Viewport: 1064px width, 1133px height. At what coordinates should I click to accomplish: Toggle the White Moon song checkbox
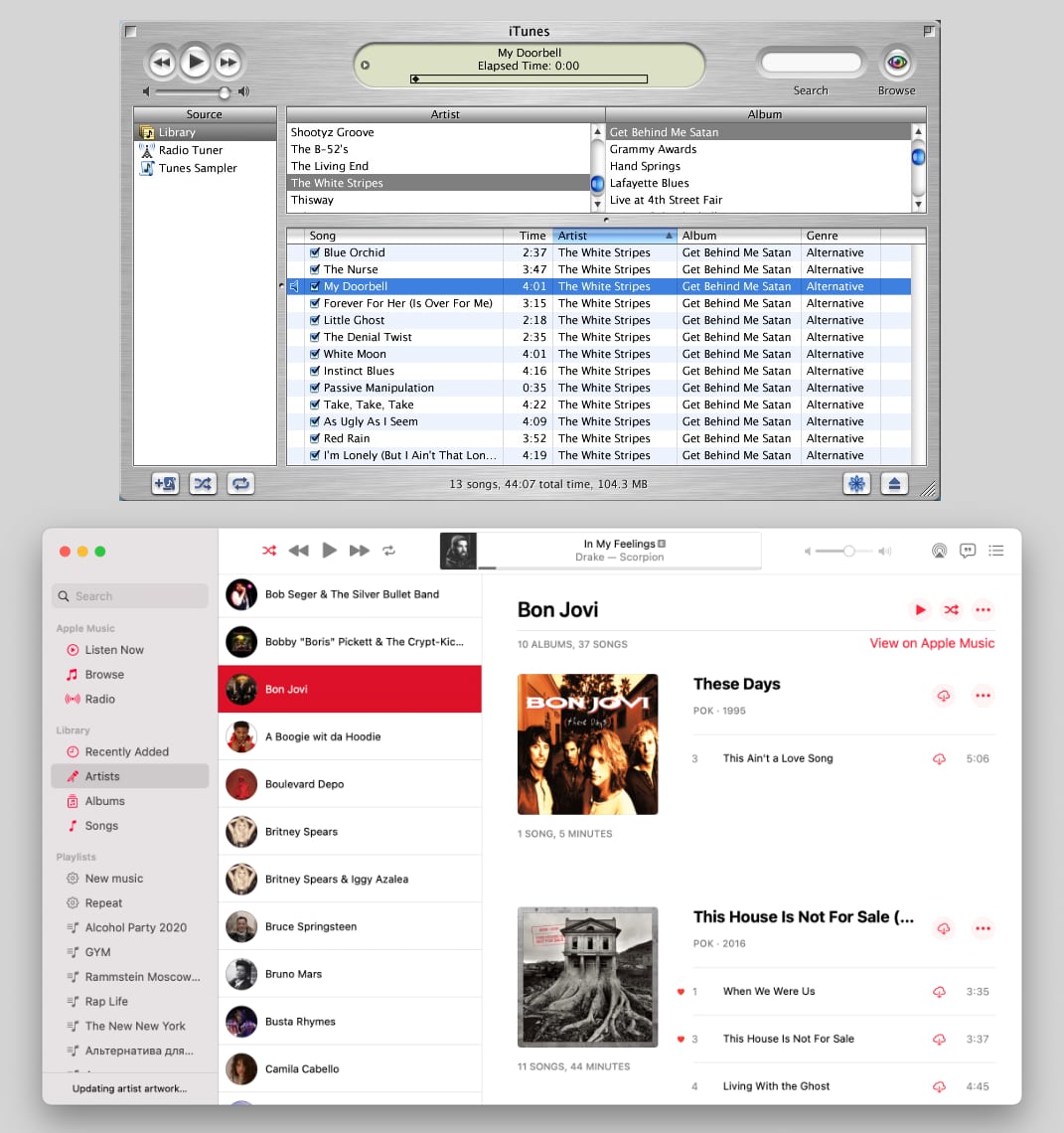315,354
